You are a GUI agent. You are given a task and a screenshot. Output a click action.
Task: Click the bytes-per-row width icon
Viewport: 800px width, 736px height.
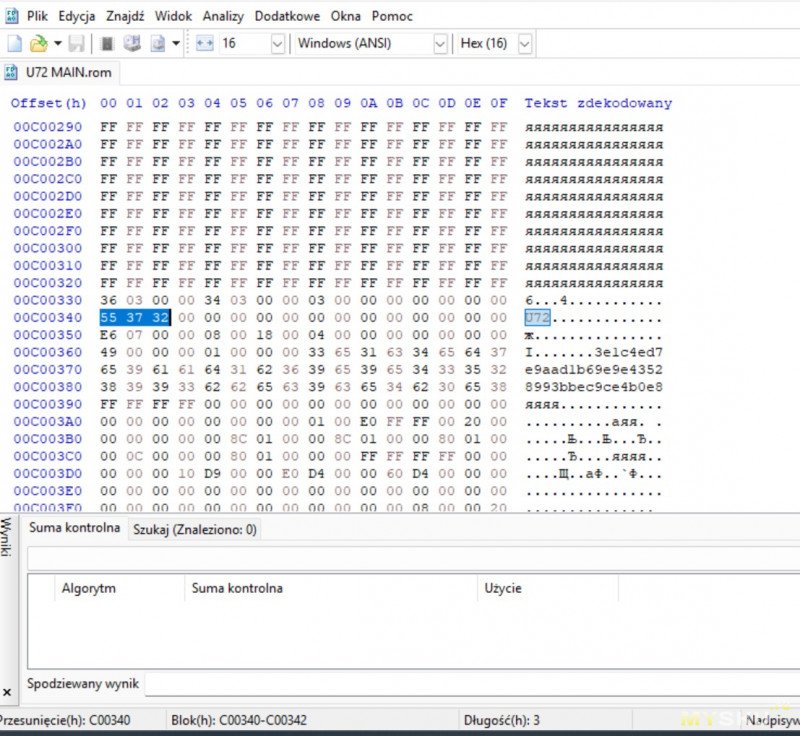(x=204, y=44)
